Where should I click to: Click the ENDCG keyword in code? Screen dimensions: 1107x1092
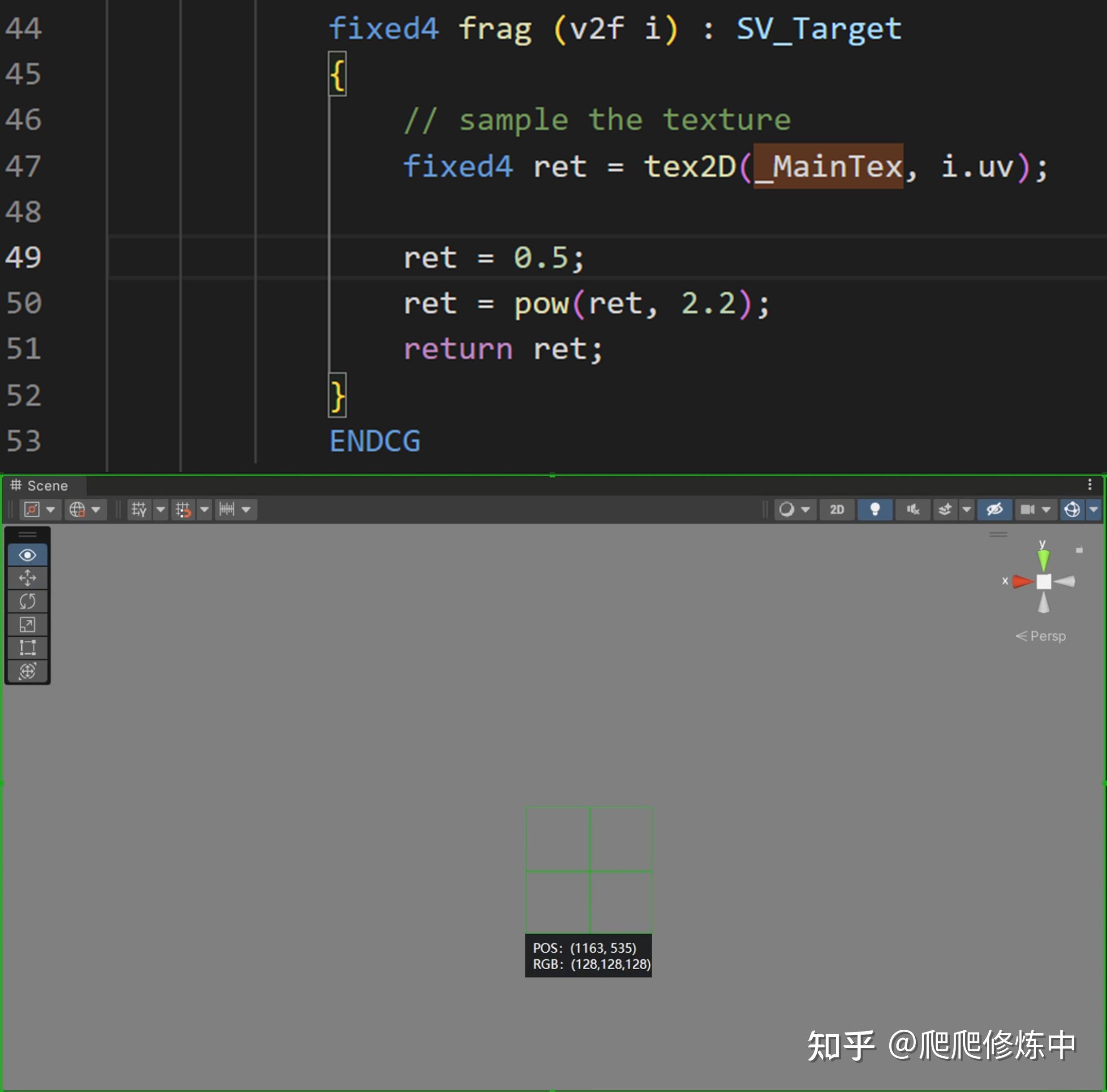375,441
